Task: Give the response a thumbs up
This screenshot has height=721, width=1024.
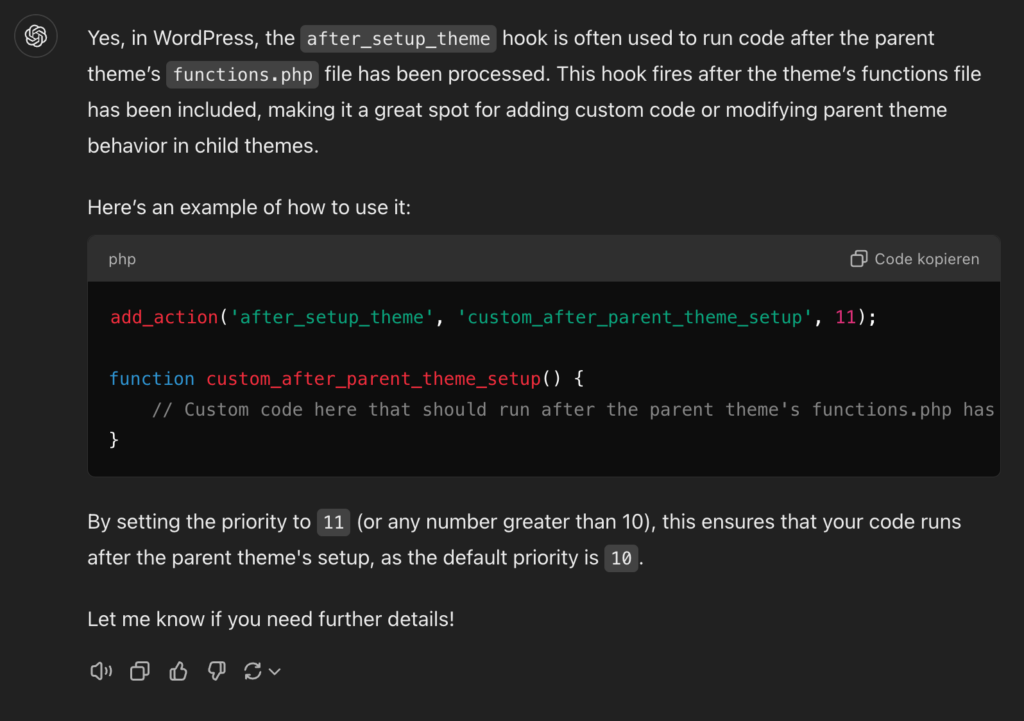Action: 179,671
